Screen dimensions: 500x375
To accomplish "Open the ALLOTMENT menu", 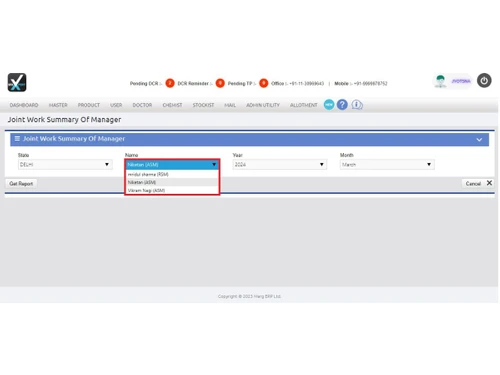I will point(304,105).
